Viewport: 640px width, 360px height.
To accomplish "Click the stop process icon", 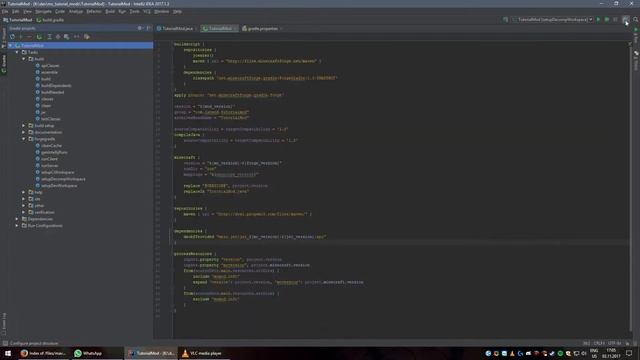I will (x=616, y=20).
